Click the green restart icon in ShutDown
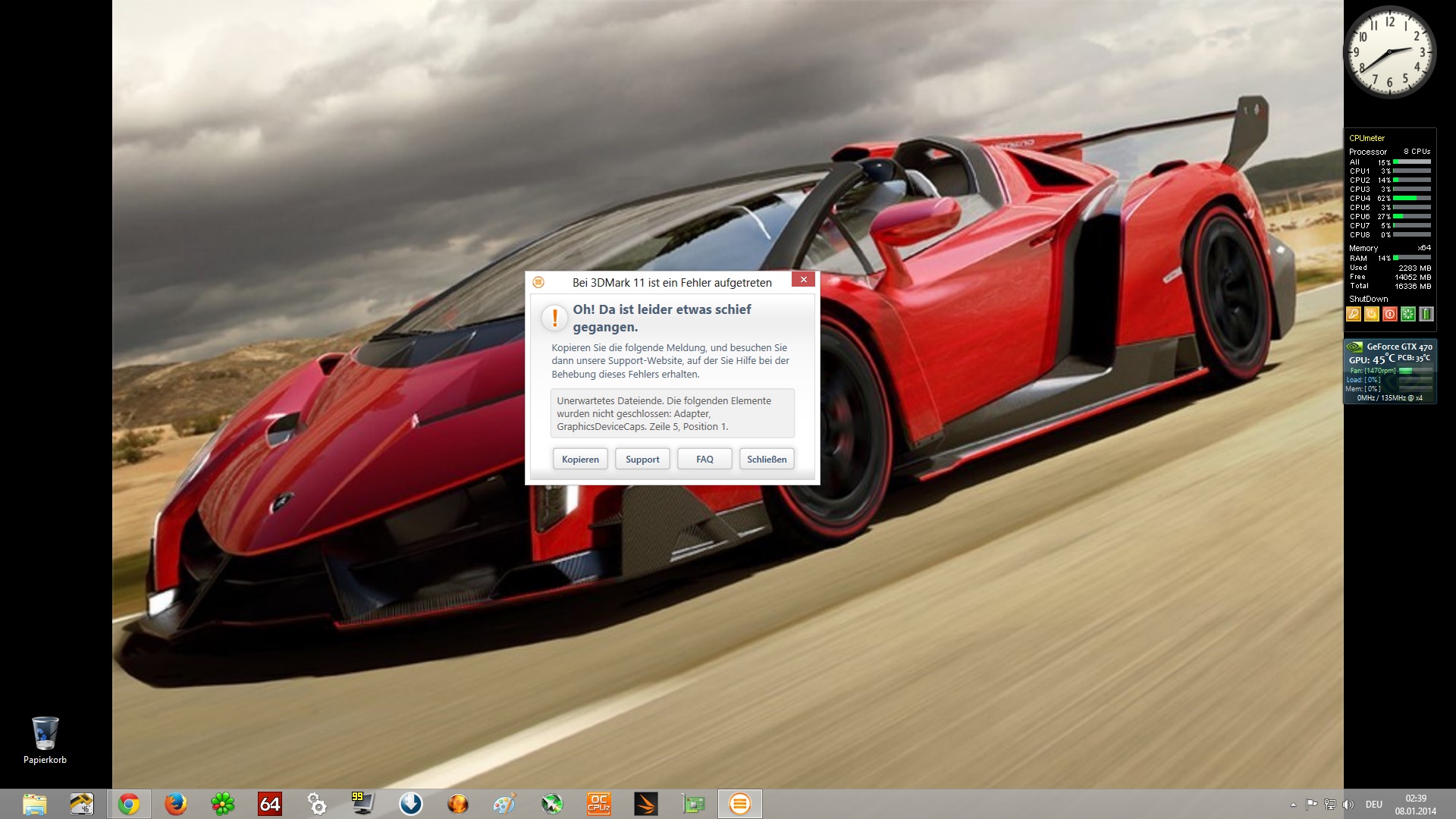Image resolution: width=1456 pixels, height=819 pixels. coord(1408,314)
